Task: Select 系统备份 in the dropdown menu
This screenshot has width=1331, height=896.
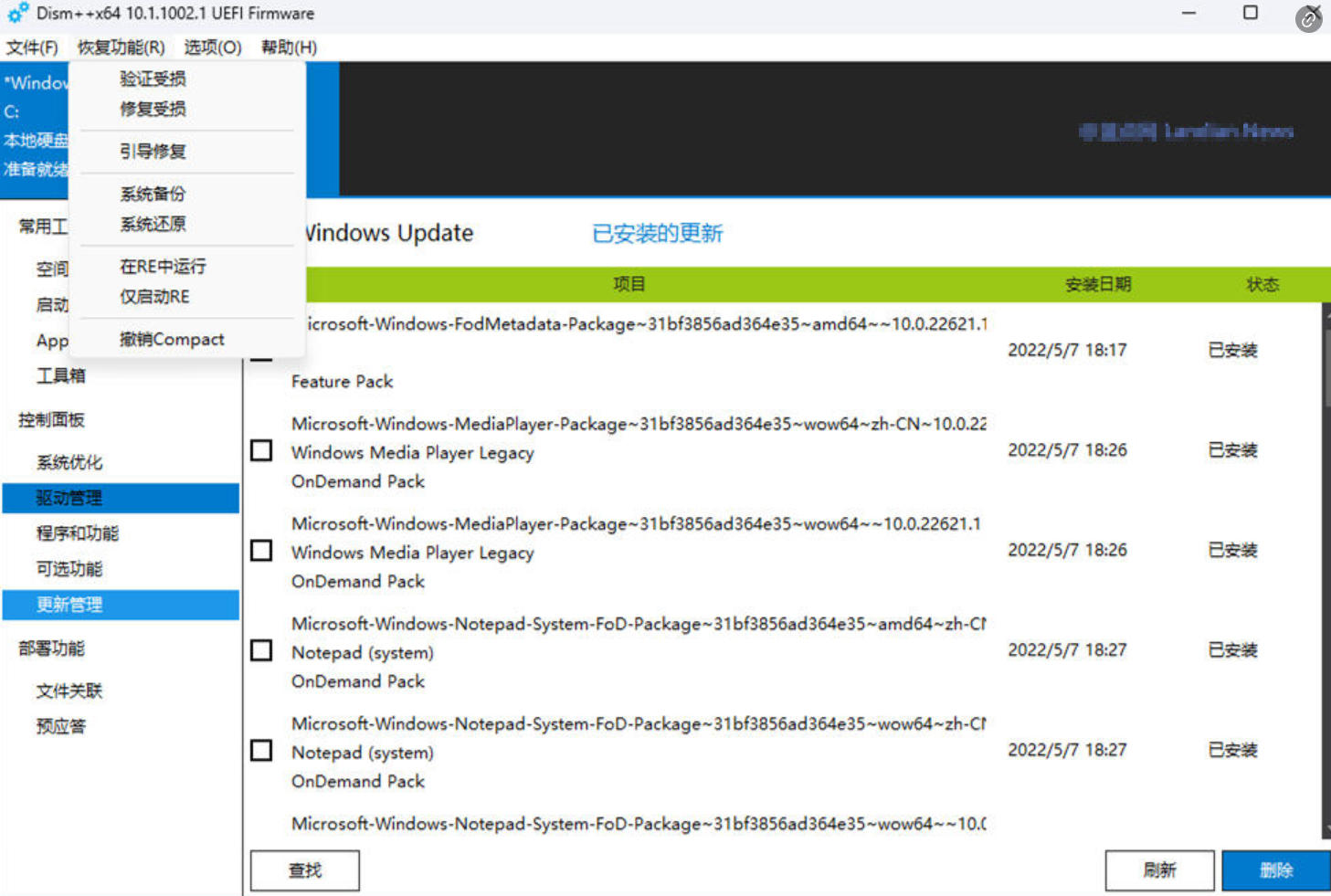Action: point(153,194)
